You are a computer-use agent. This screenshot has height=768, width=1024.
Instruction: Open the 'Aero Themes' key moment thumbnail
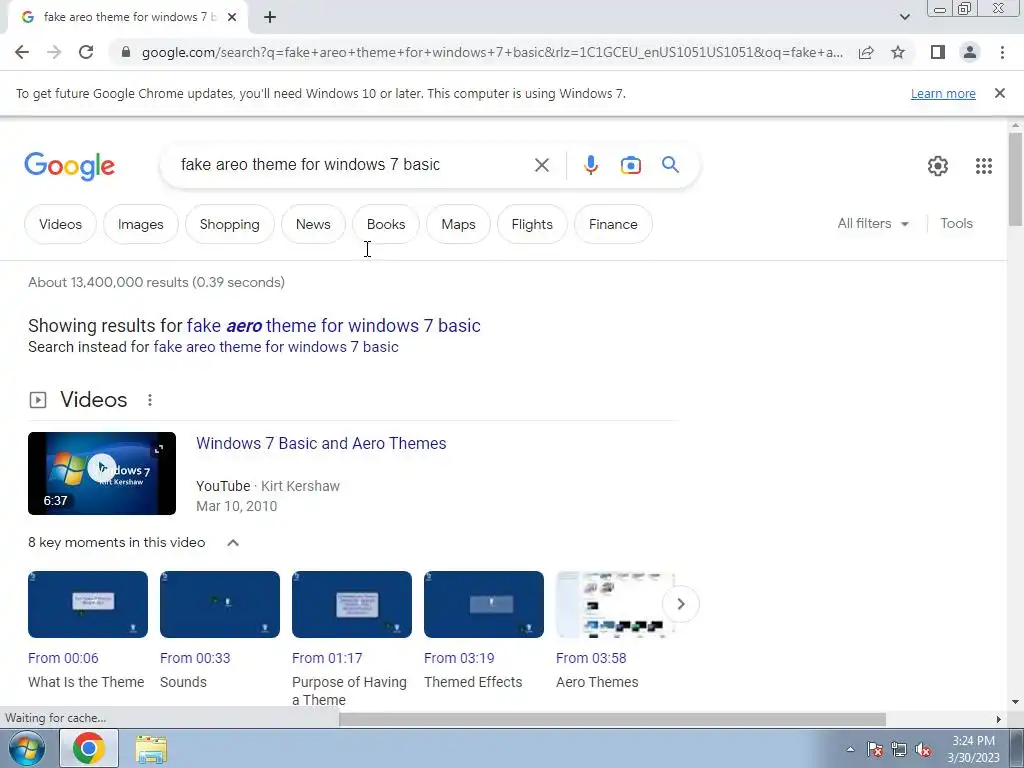click(615, 604)
